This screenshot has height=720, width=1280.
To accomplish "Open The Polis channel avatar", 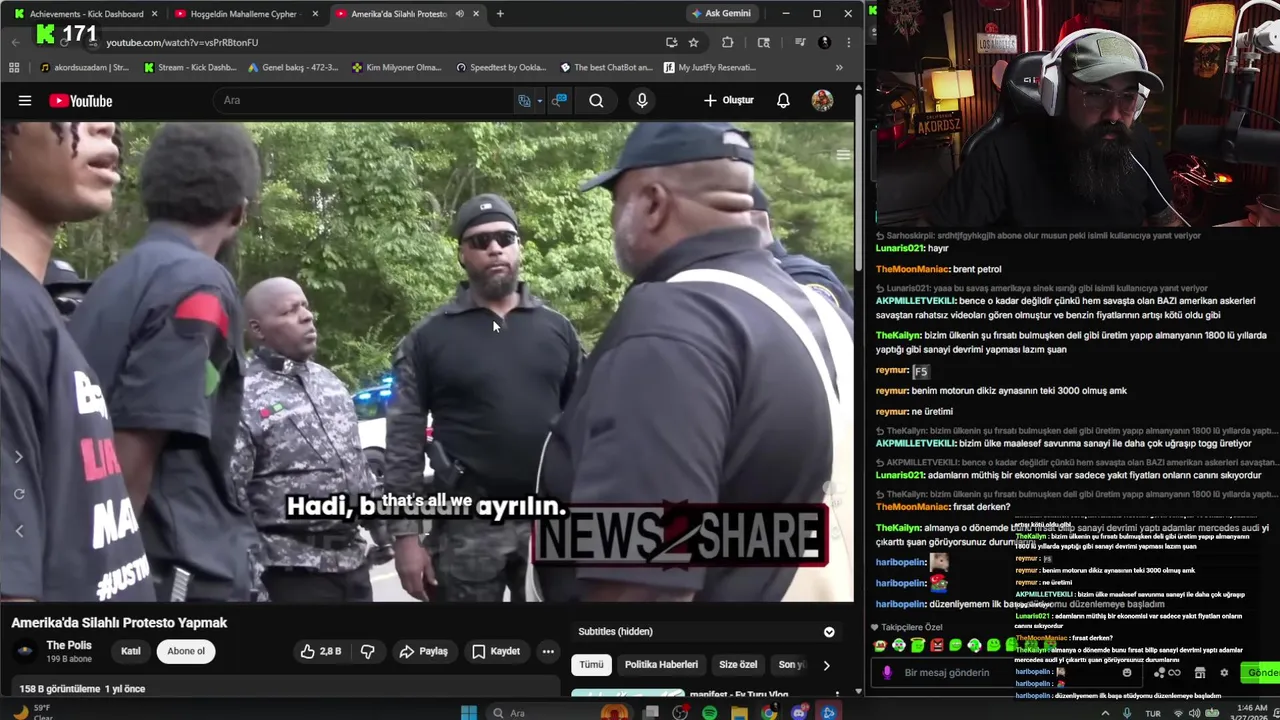I will (x=25, y=651).
